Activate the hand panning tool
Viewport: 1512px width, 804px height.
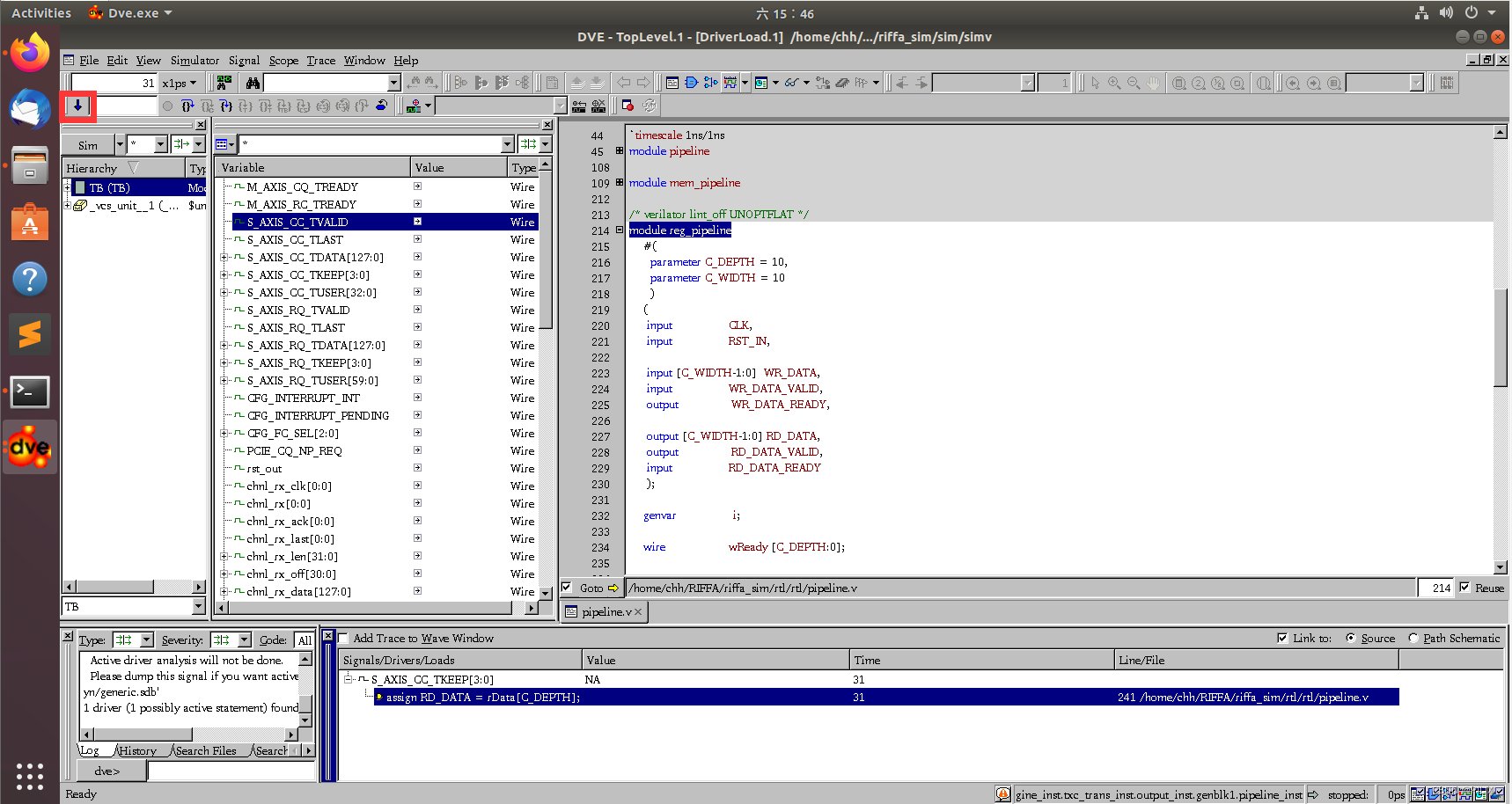coord(1154,82)
